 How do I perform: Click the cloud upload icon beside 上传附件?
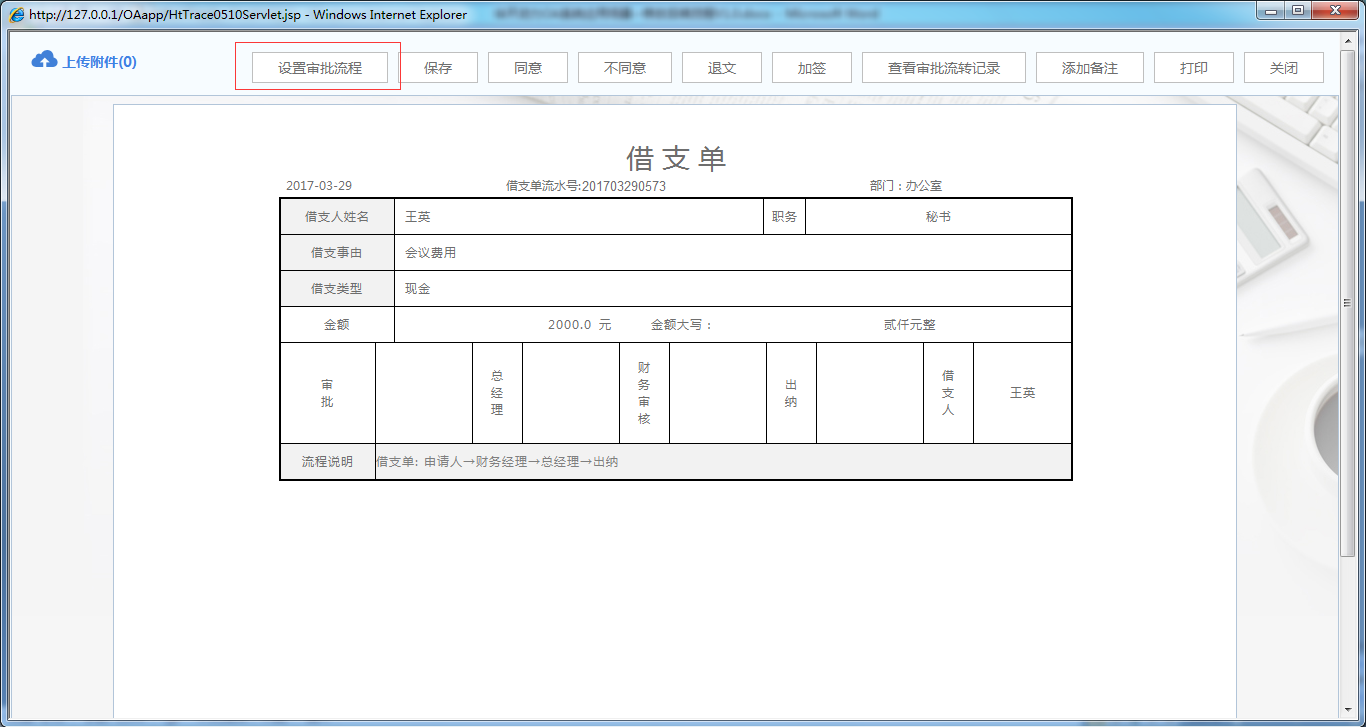tap(43, 59)
